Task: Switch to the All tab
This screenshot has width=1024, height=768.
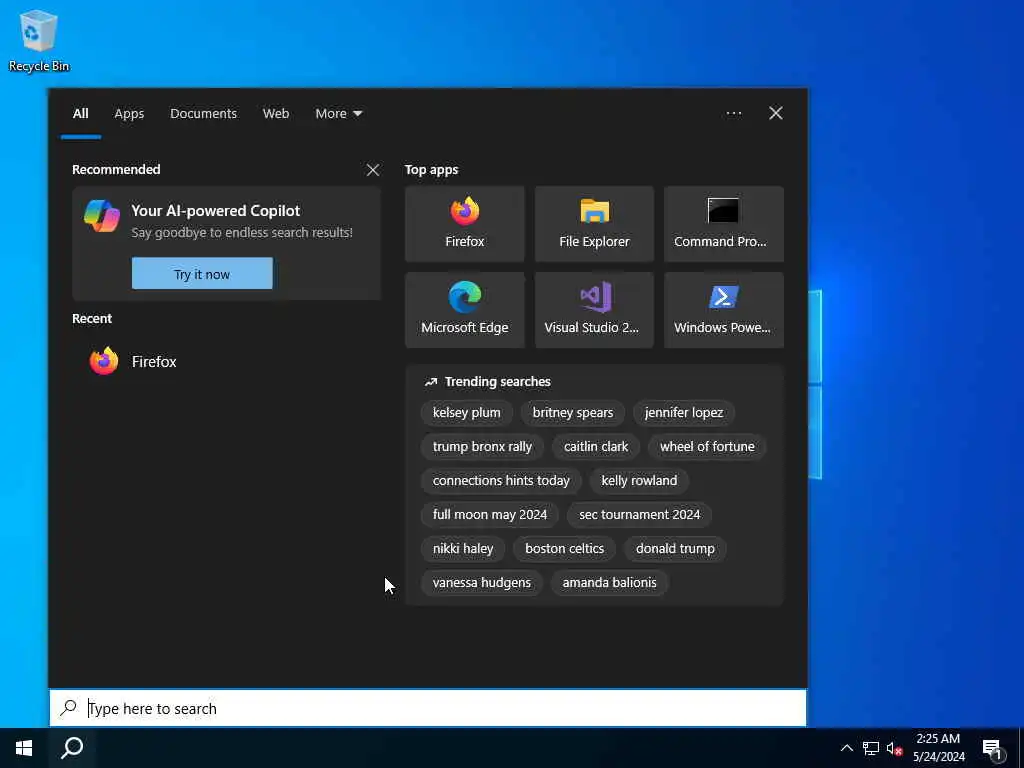Action: (x=80, y=114)
